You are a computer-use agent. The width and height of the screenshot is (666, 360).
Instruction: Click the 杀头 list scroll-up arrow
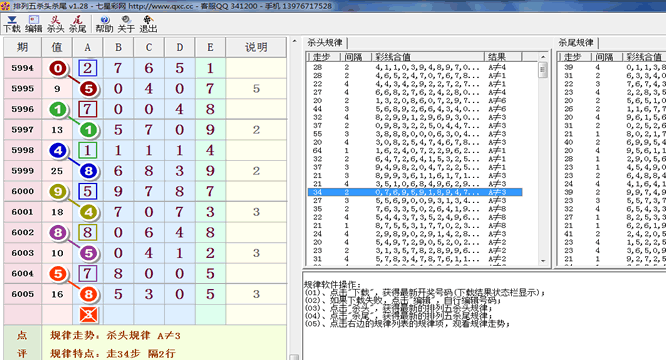click(x=543, y=57)
